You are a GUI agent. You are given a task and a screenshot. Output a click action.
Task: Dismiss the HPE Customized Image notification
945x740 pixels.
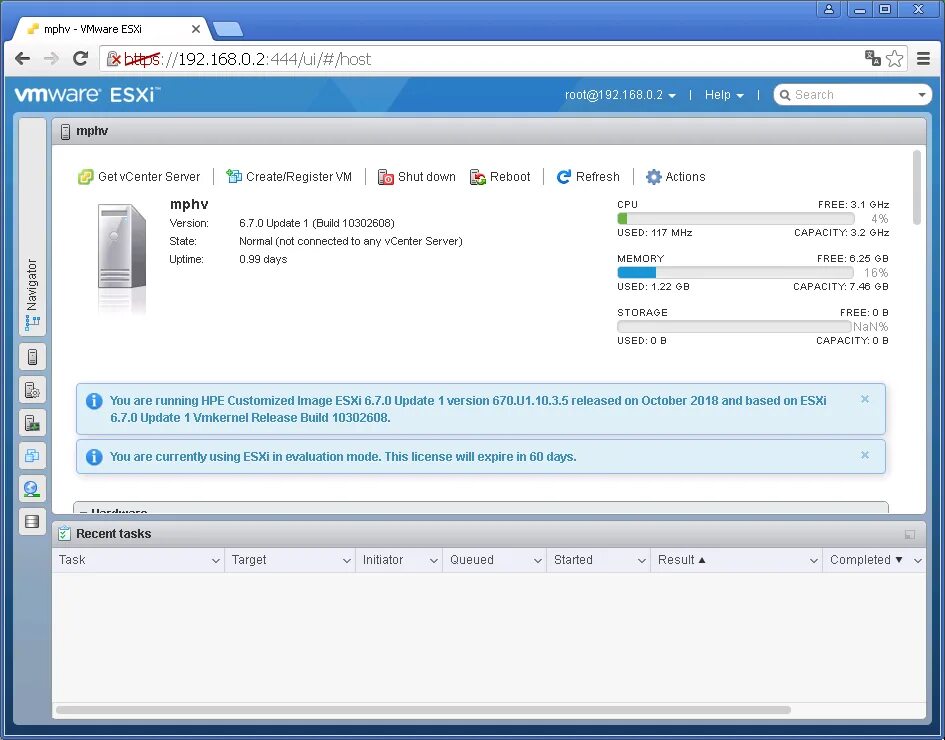(865, 399)
